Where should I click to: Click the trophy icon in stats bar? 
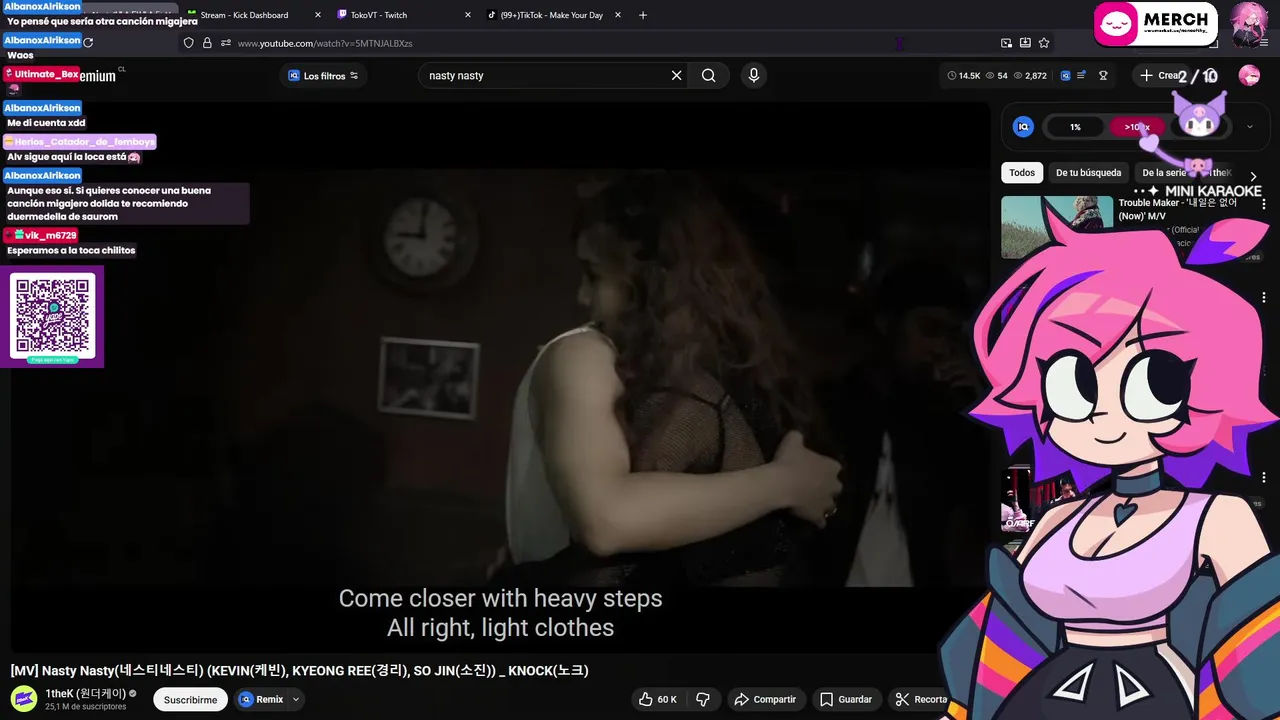pyautogui.click(x=1103, y=75)
